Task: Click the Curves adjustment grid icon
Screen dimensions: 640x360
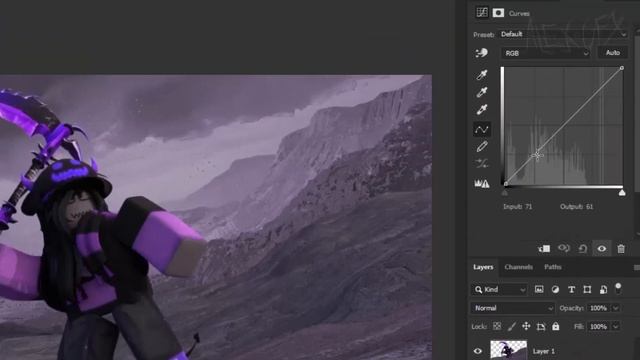Action: point(482,13)
